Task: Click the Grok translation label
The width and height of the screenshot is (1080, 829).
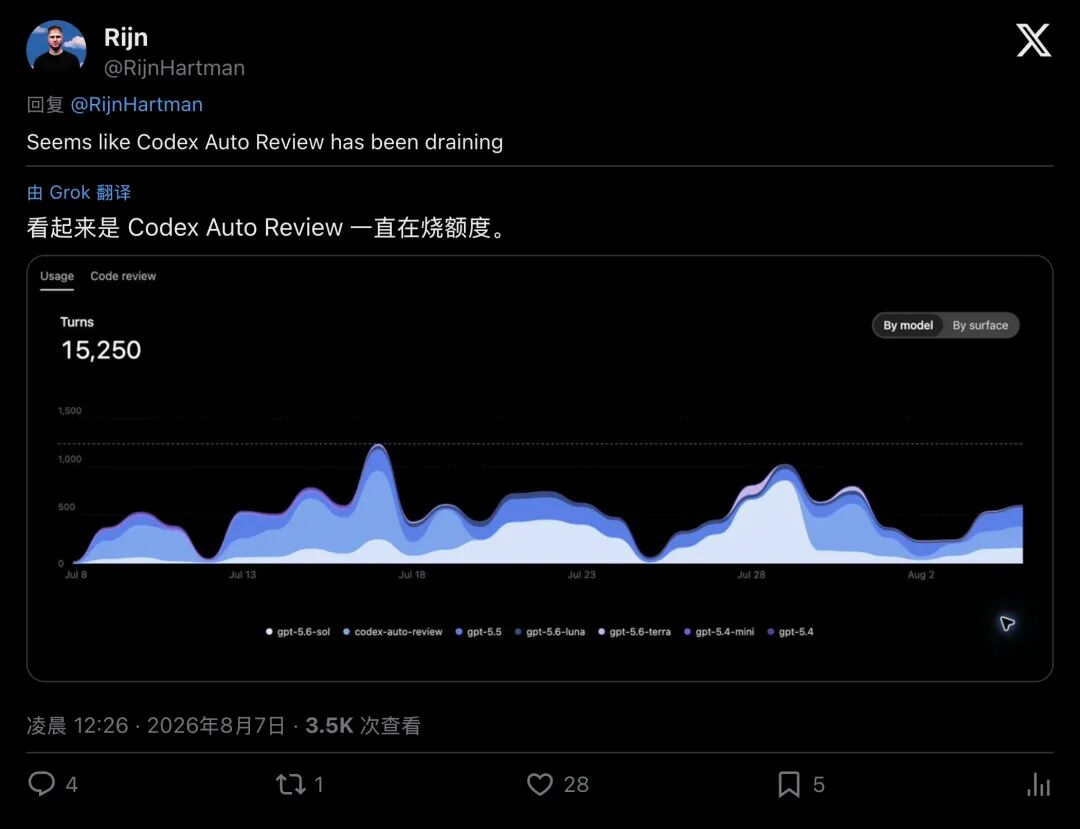Action: (79, 192)
